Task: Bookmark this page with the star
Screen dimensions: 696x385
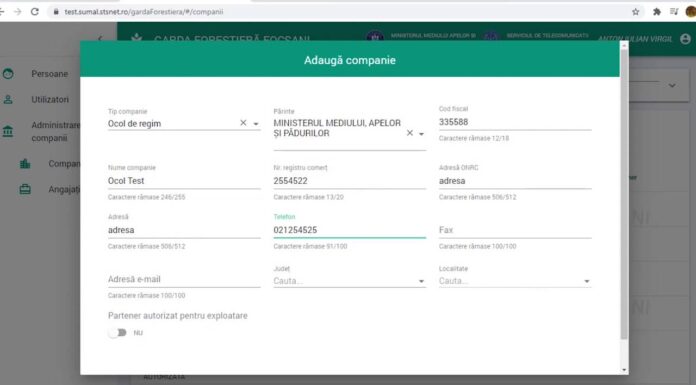Action: tap(636, 12)
